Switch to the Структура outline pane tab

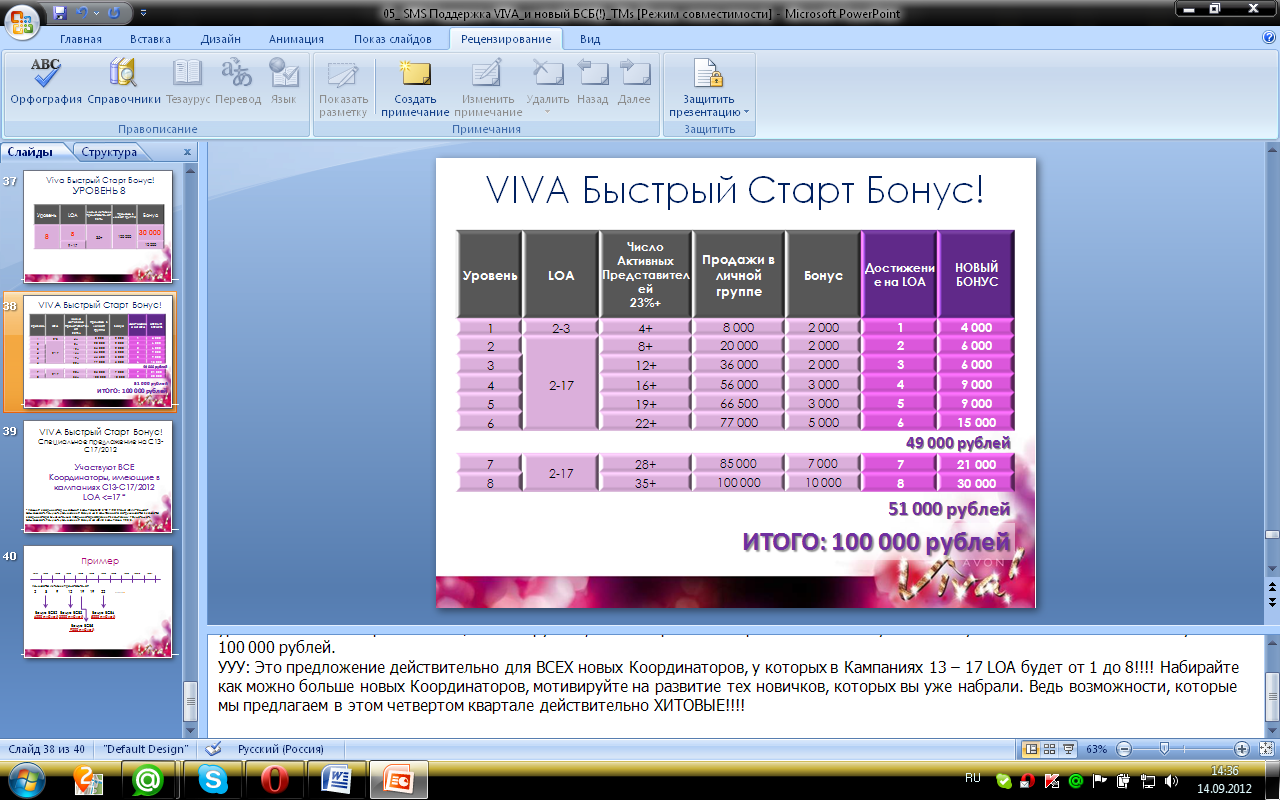109,152
